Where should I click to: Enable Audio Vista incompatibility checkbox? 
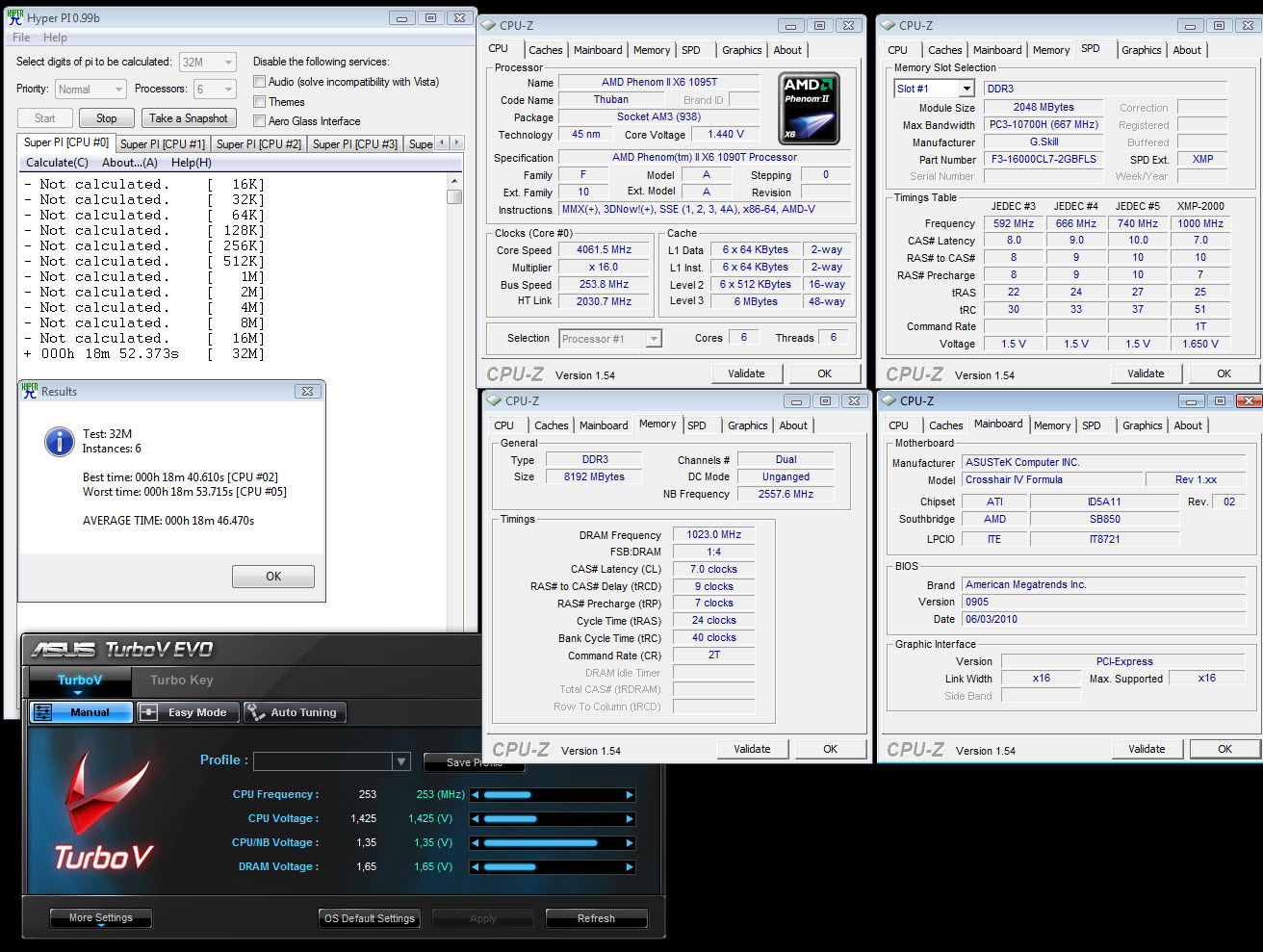pyautogui.click(x=259, y=82)
